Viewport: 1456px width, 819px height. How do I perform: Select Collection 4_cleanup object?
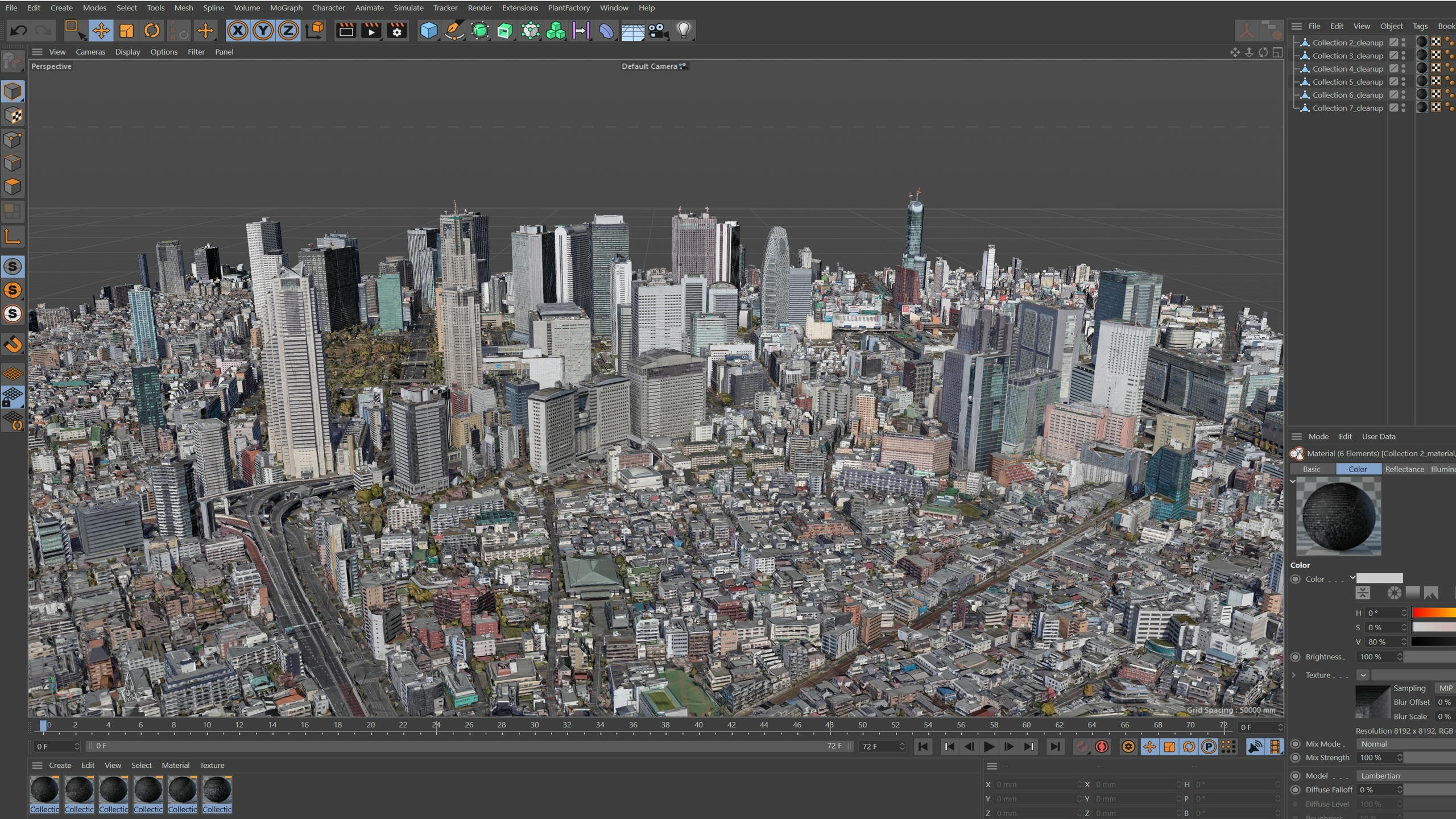(1347, 69)
